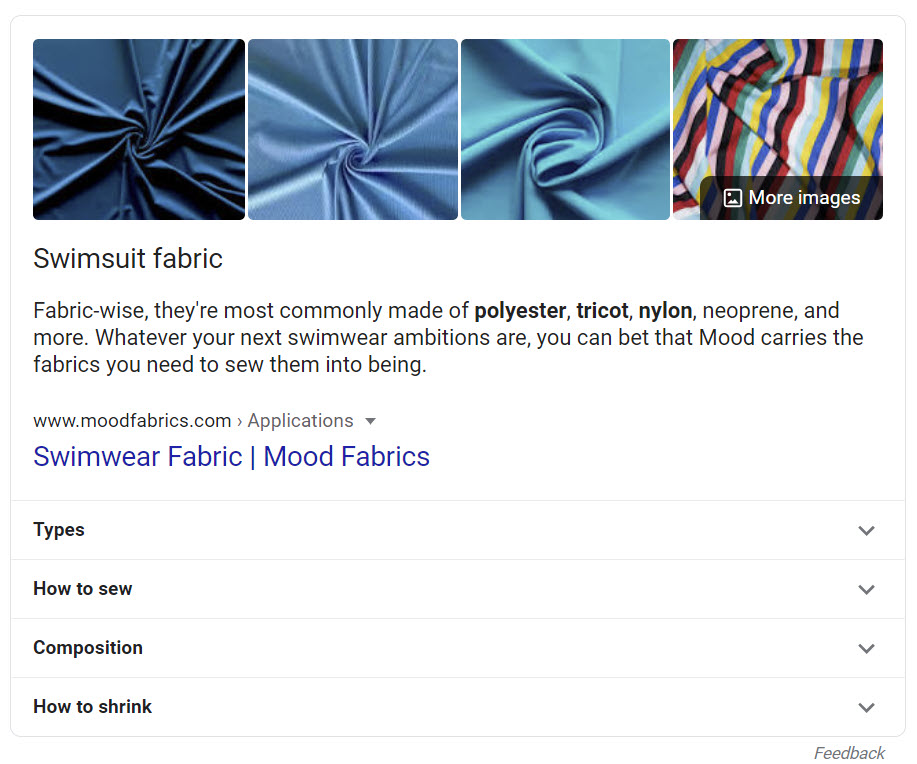Click the Feedback link

[x=849, y=753]
